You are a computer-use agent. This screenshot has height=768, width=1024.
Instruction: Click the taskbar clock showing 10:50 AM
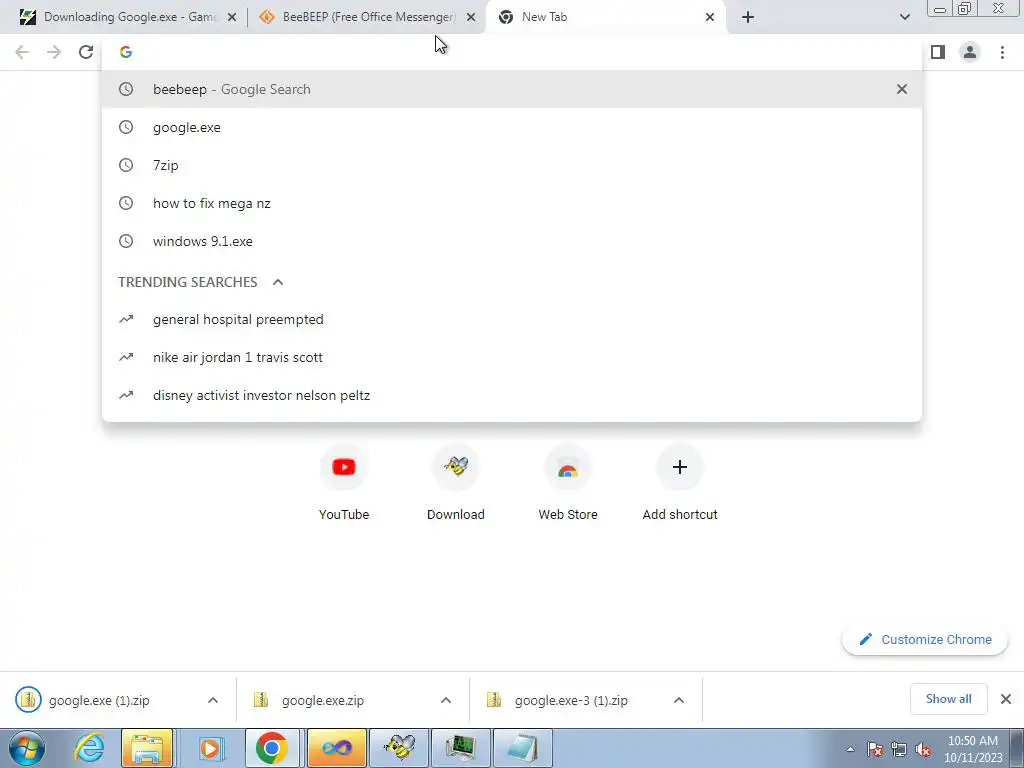click(972, 749)
